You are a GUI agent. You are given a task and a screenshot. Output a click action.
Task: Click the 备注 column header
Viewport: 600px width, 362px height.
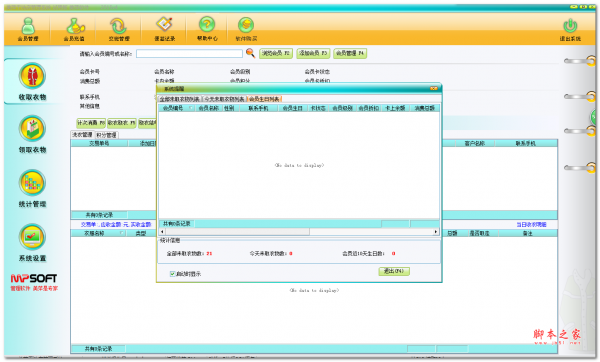pos(527,233)
